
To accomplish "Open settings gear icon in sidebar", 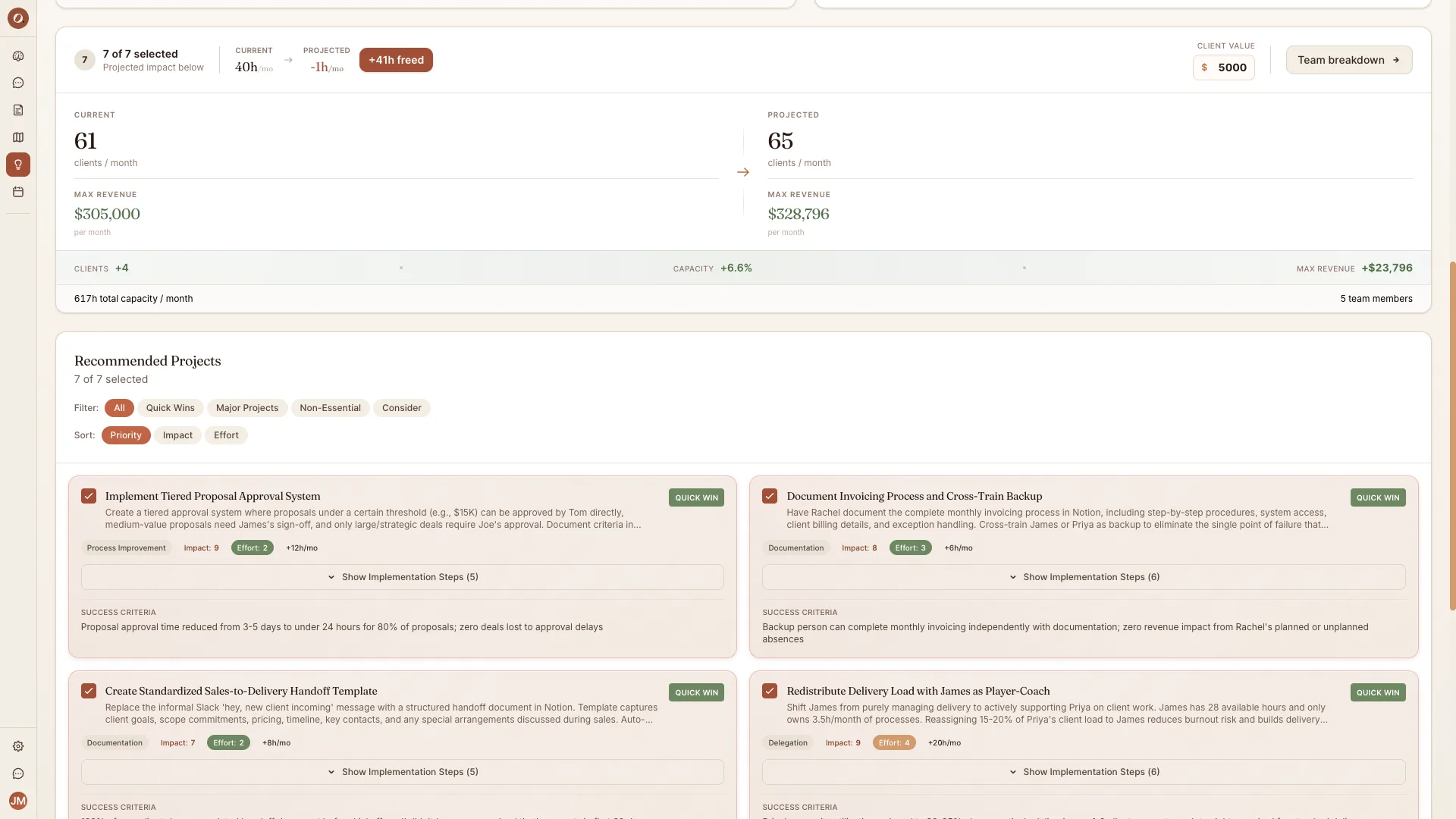I will click(18, 746).
